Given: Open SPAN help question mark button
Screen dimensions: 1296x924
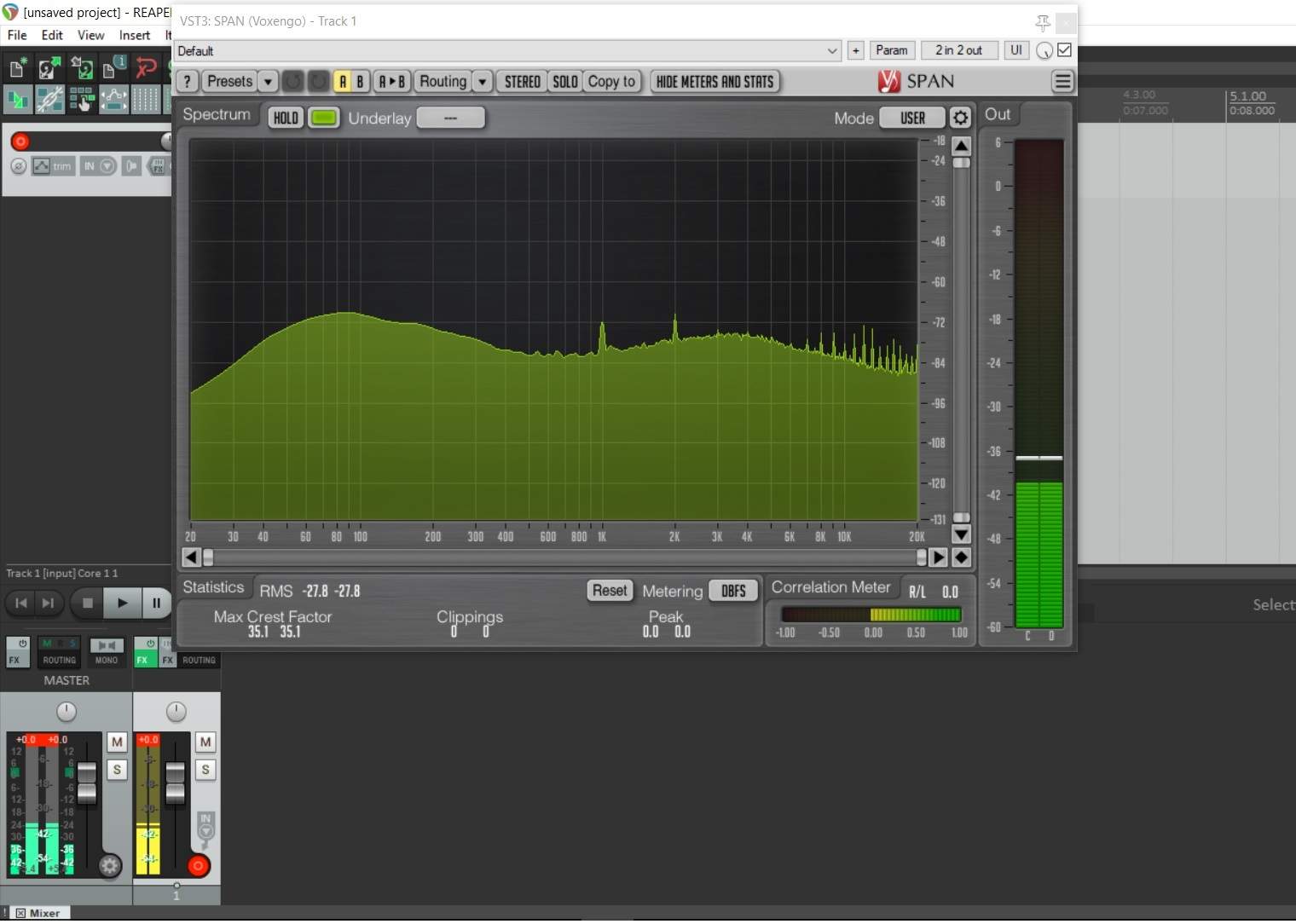Looking at the screenshot, I should (x=187, y=82).
